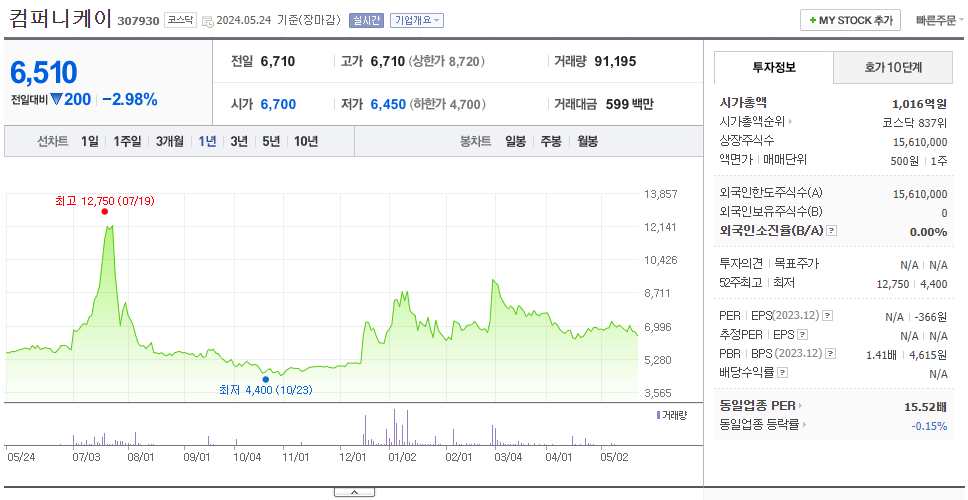The height and width of the screenshot is (500, 968).
Task: Click the 거래량 value 91,195
Action: 615,61
